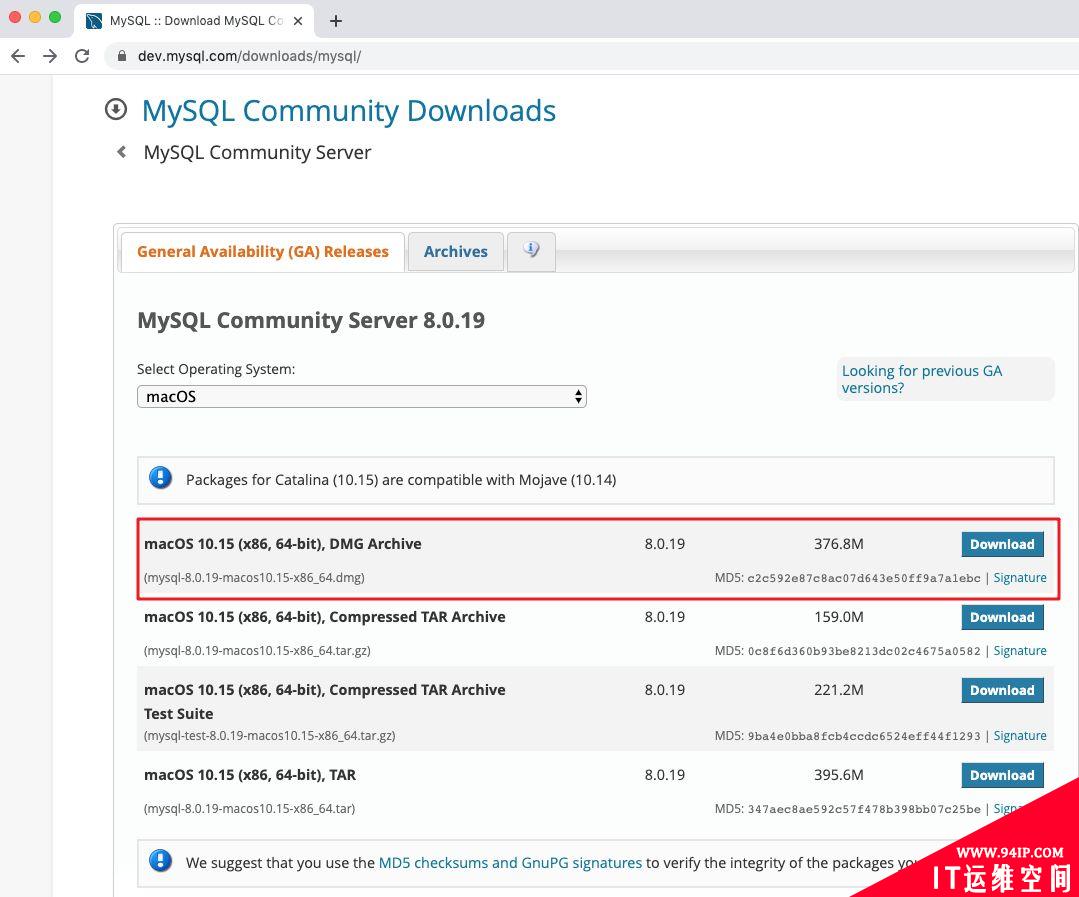
Task: Click the MySQL dolphin favicon on the tab
Action: coord(94,21)
